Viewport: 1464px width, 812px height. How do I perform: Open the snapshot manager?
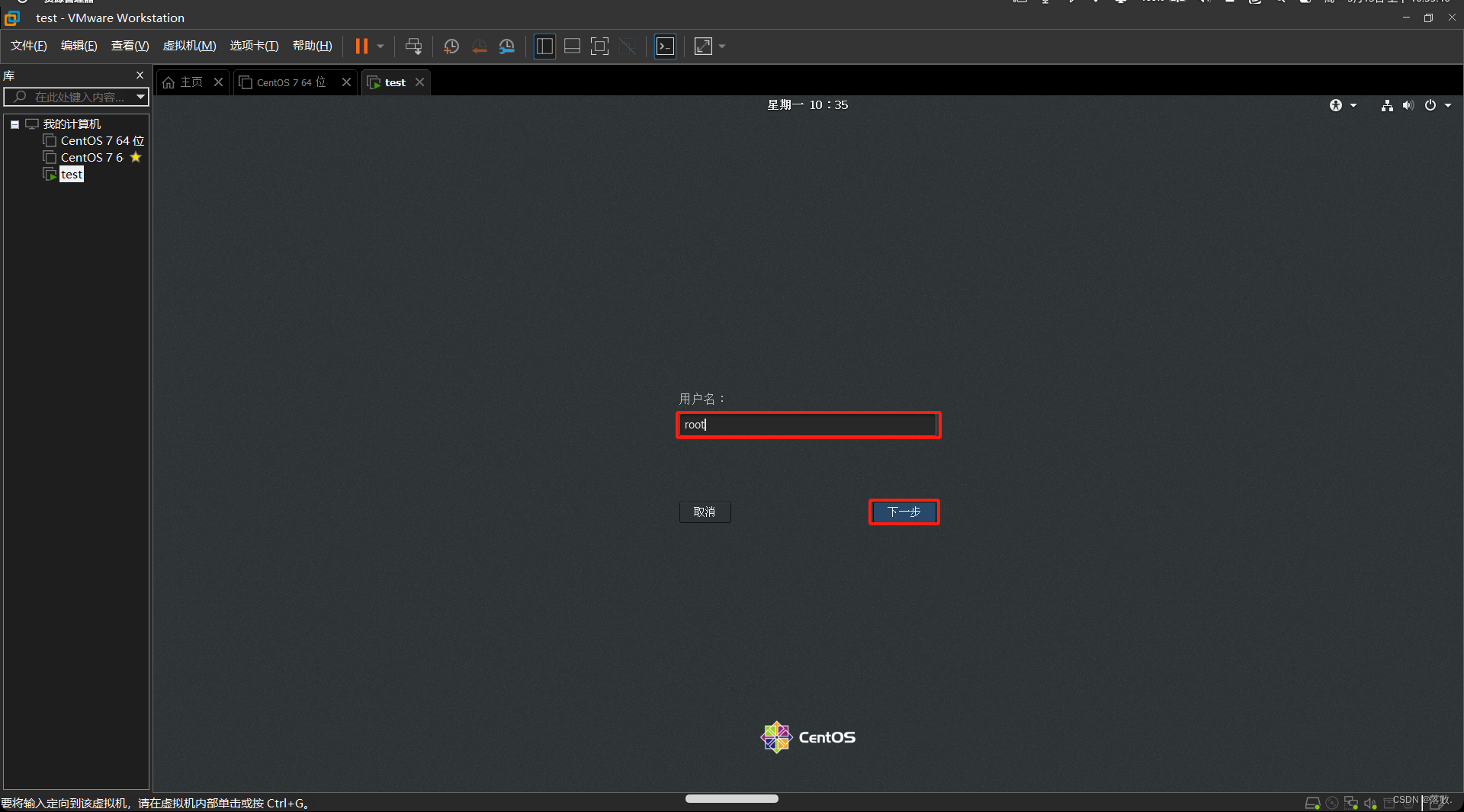tap(507, 47)
